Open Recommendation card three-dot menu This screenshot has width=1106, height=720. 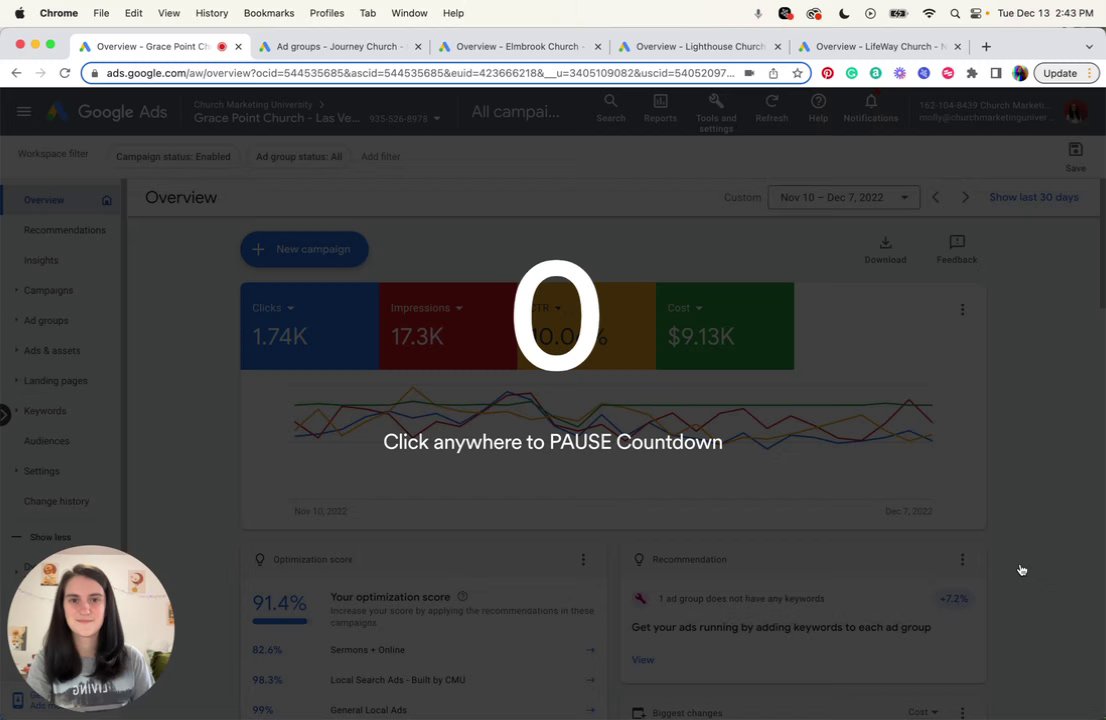coord(962,559)
